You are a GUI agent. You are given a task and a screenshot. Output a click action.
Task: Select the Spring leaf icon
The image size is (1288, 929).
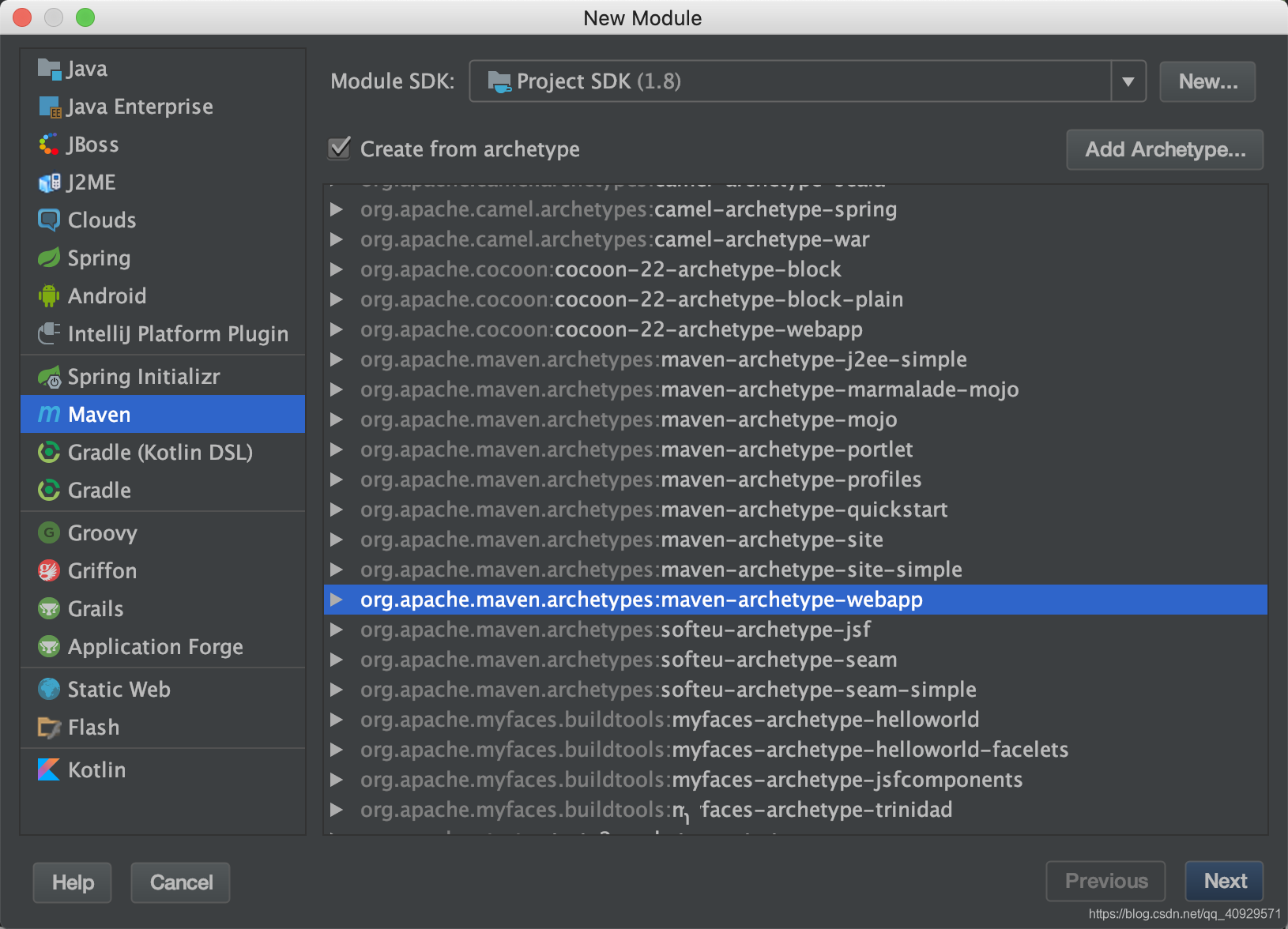tap(49, 258)
